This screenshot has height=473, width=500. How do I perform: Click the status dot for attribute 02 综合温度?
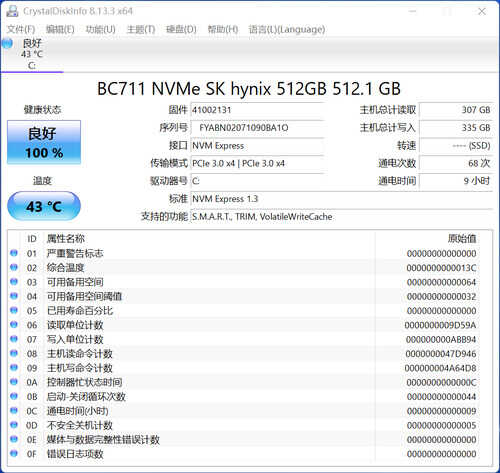(x=14, y=267)
